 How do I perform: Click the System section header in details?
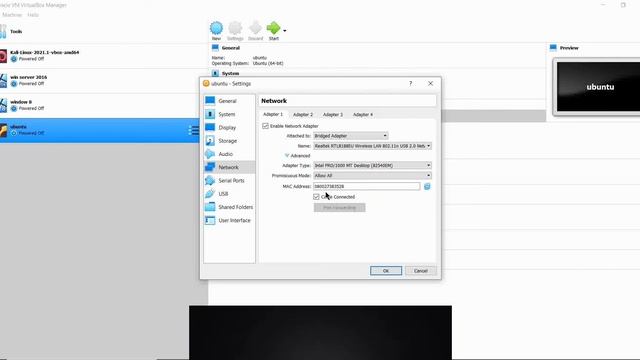click(x=230, y=73)
